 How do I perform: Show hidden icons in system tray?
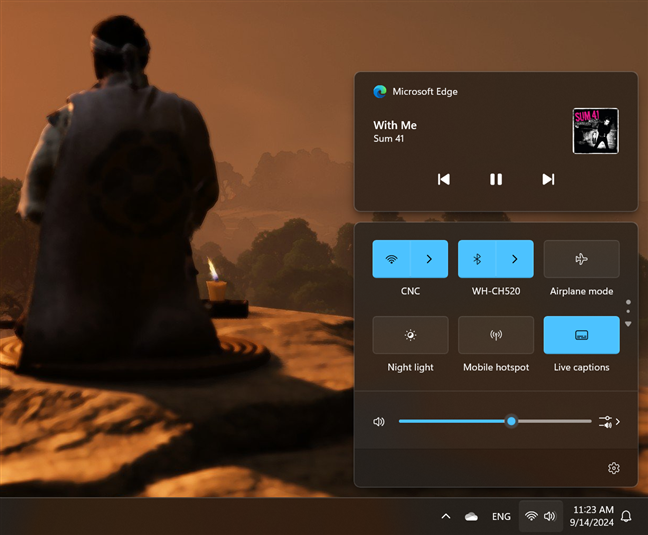(x=445, y=516)
